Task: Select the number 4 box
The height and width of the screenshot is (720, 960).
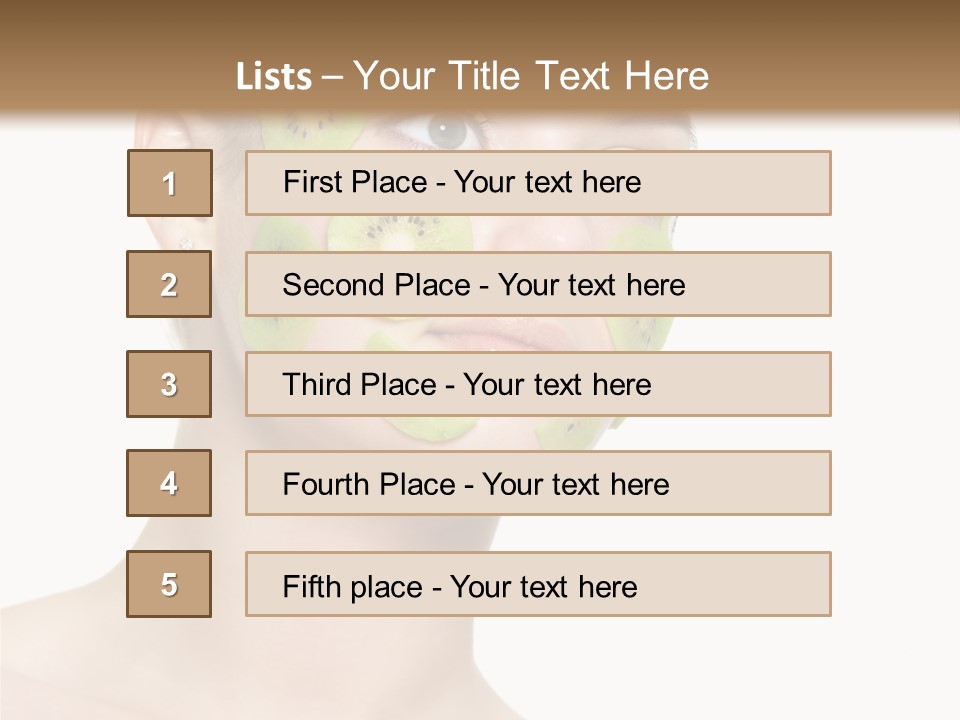Action: click(x=169, y=483)
